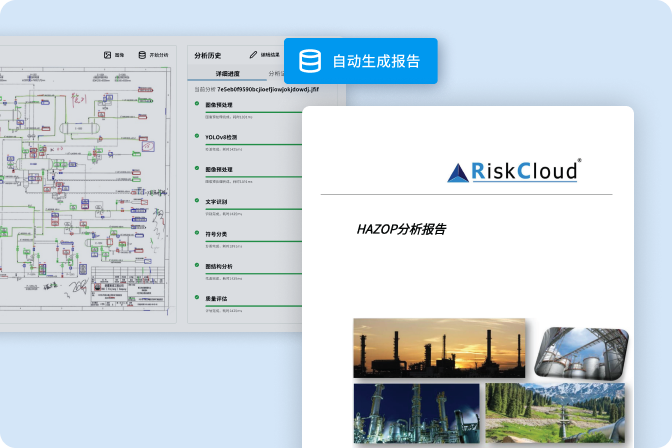Click the mountain forest landscape photo
This screenshot has width=672, height=448.
click(556, 413)
